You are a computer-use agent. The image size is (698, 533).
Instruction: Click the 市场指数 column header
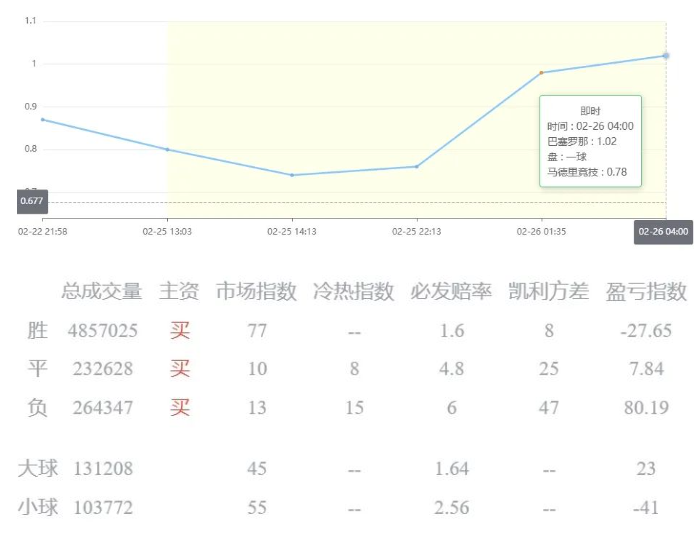256,292
